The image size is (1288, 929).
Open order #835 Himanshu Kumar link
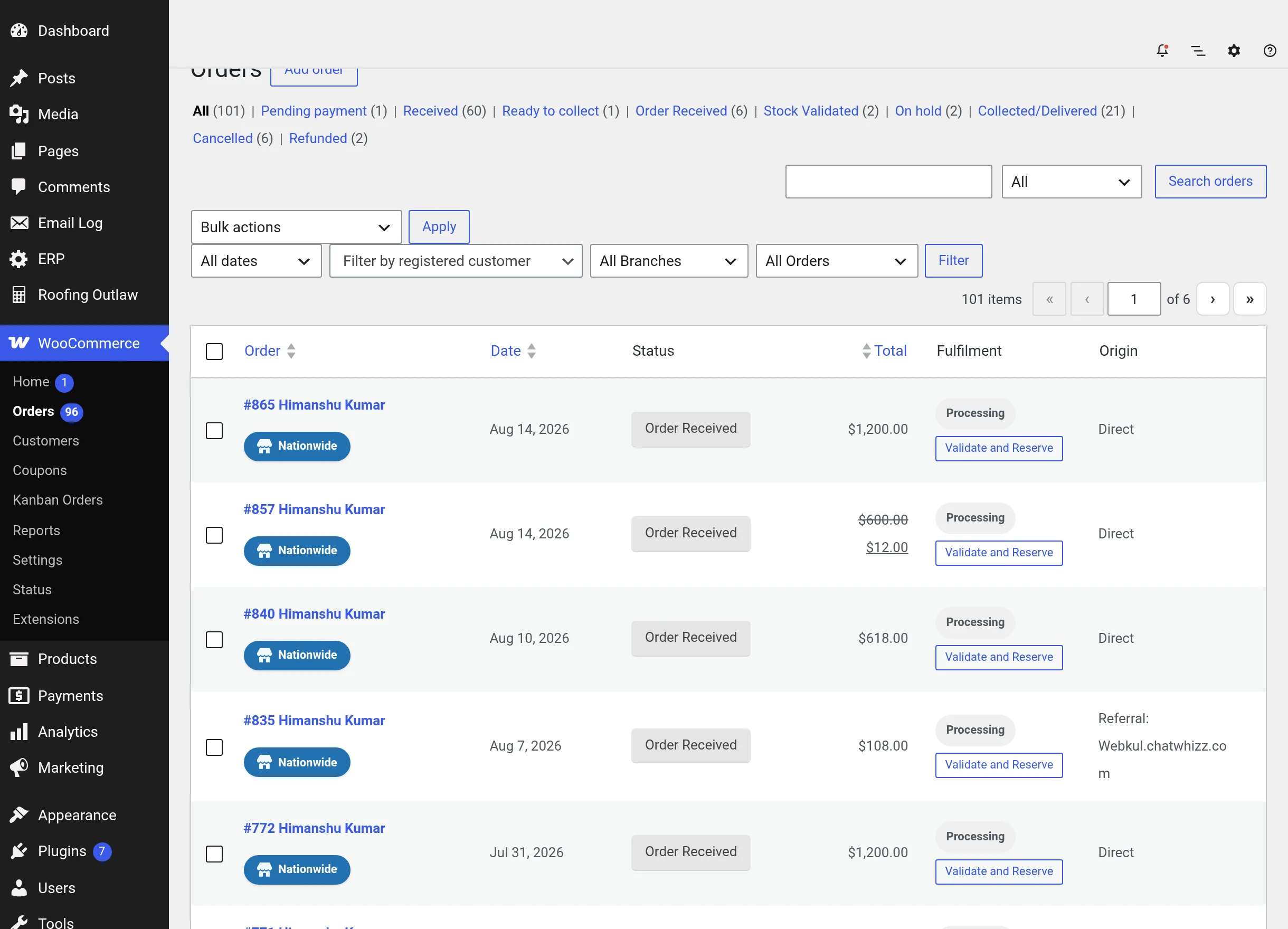314,721
